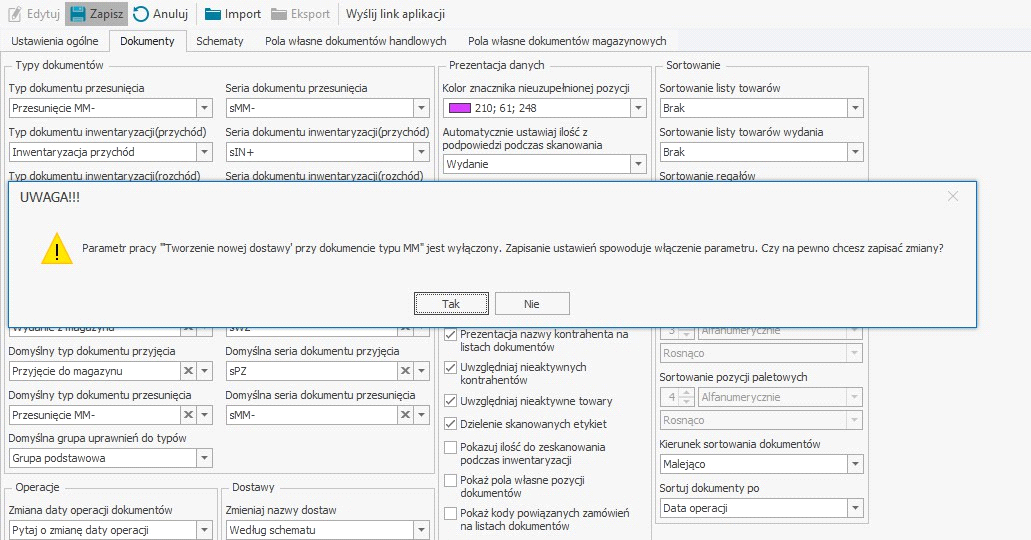Toggle Uwzględniaj nieaktywne towary checkbox
Screen dimensions: 1031x540
pos(450,401)
